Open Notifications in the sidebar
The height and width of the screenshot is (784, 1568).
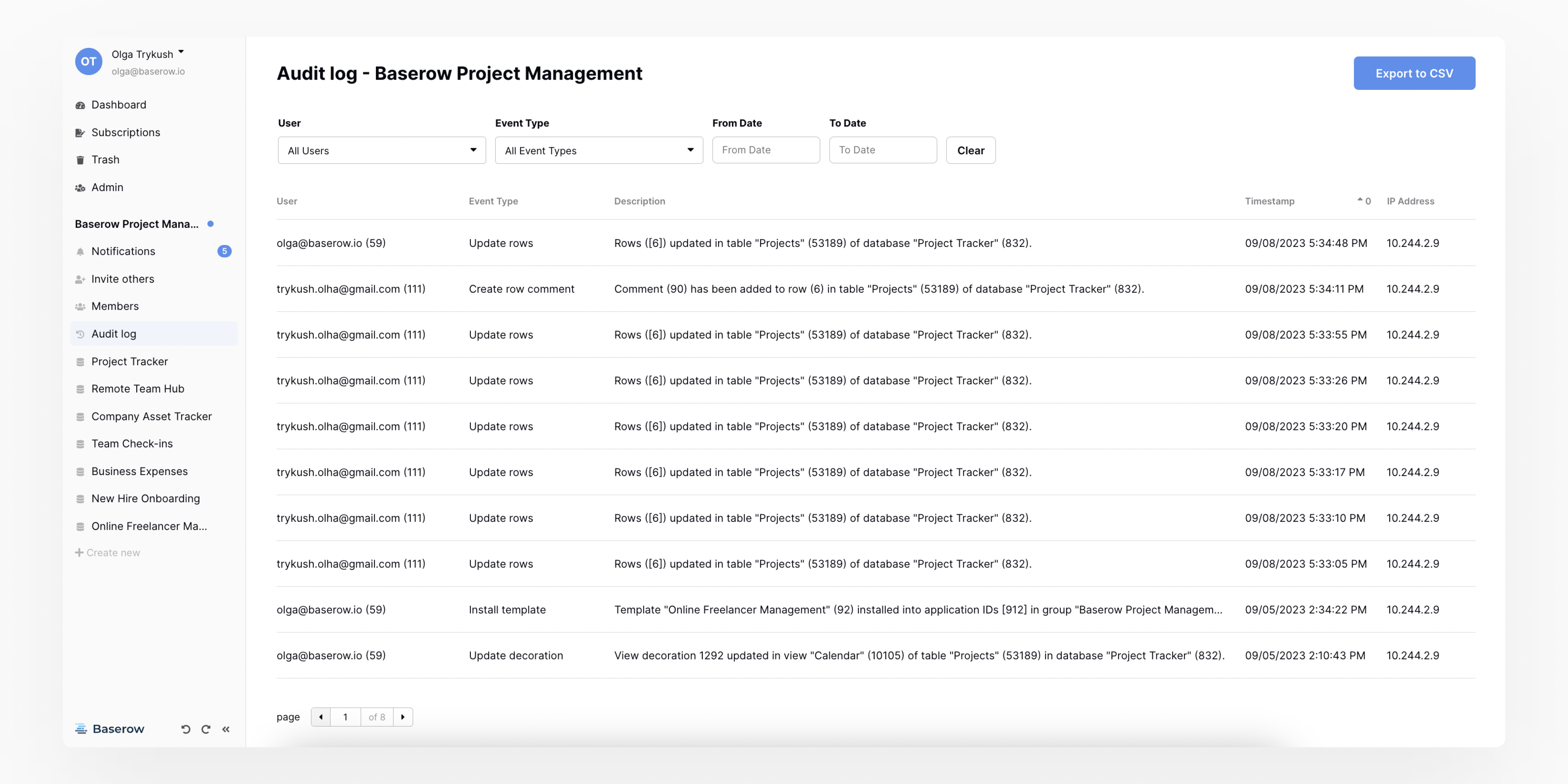pyautogui.click(x=123, y=252)
